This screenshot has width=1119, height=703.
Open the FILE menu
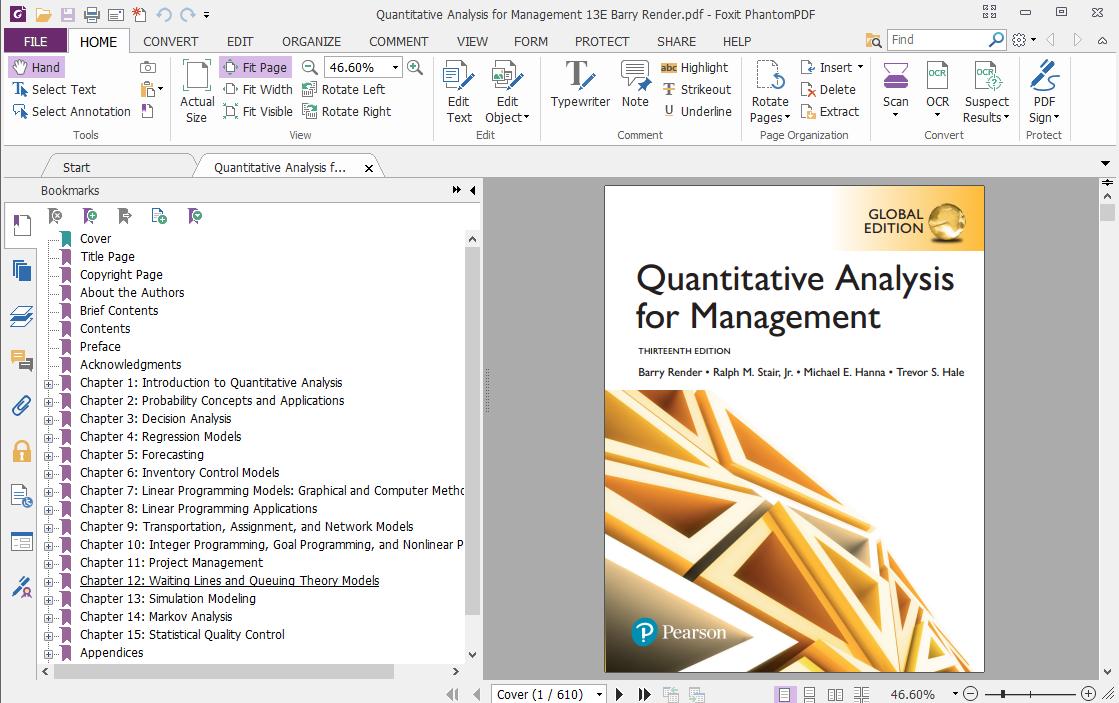click(35, 41)
